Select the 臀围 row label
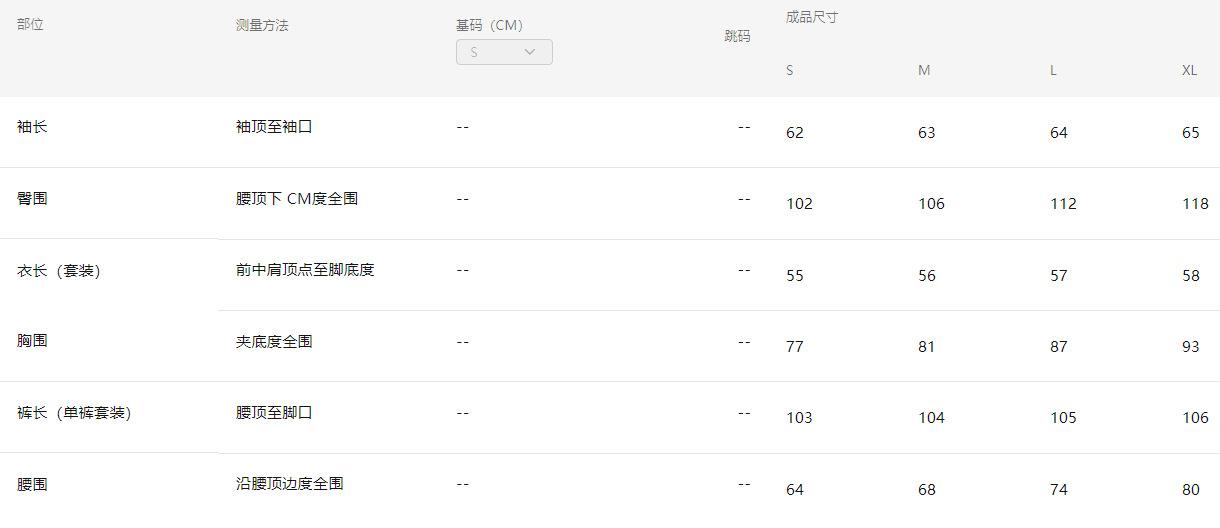1220x528 pixels. (32, 198)
